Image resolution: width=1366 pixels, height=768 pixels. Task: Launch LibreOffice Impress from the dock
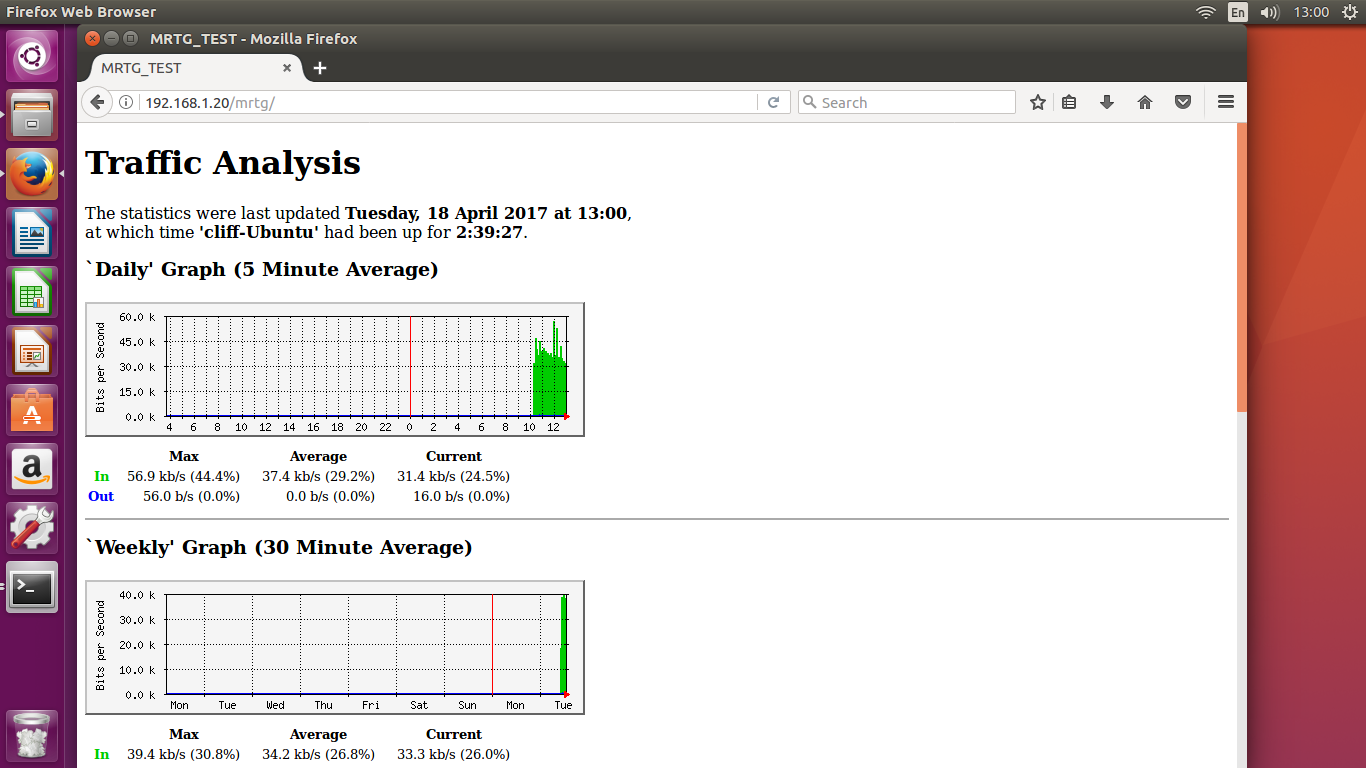click(x=32, y=351)
